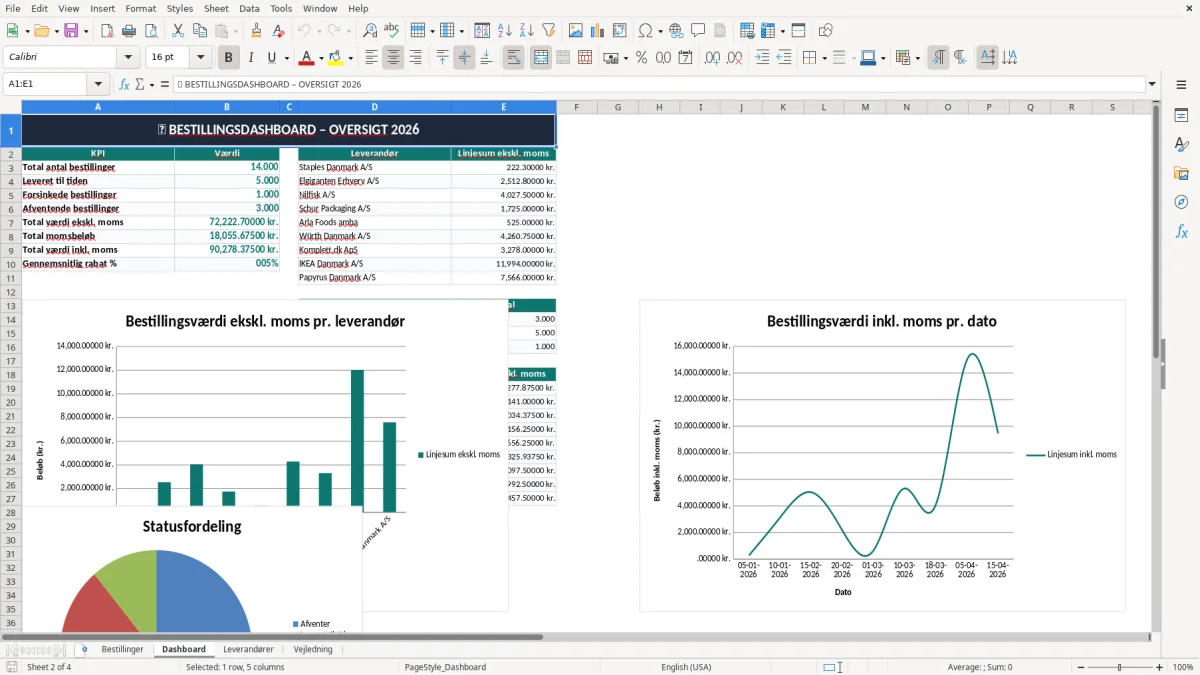The height and width of the screenshot is (675, 1200).
Task: Open the Format menu
Action: click(x=140, y=8)
